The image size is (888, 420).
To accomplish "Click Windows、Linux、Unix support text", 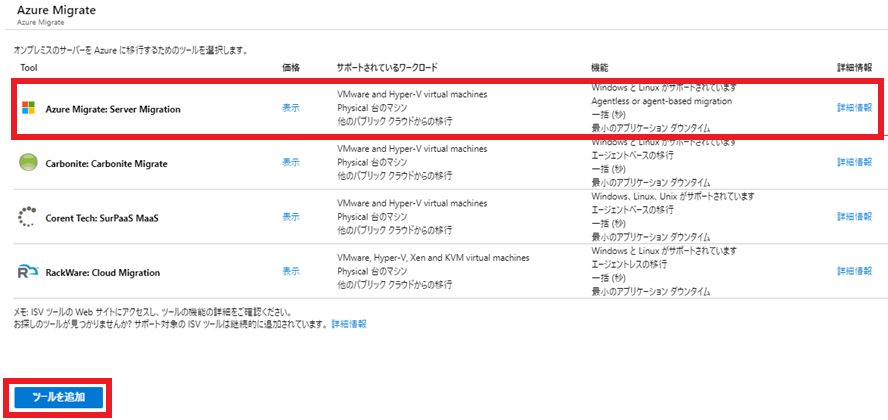I will click(x=673, y=196).
